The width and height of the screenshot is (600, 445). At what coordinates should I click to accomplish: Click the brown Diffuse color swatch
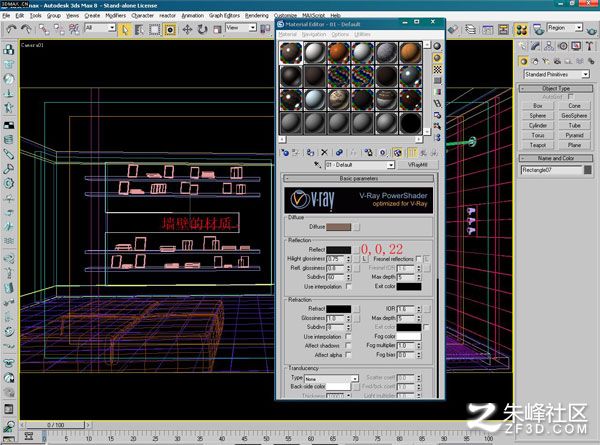339,227
